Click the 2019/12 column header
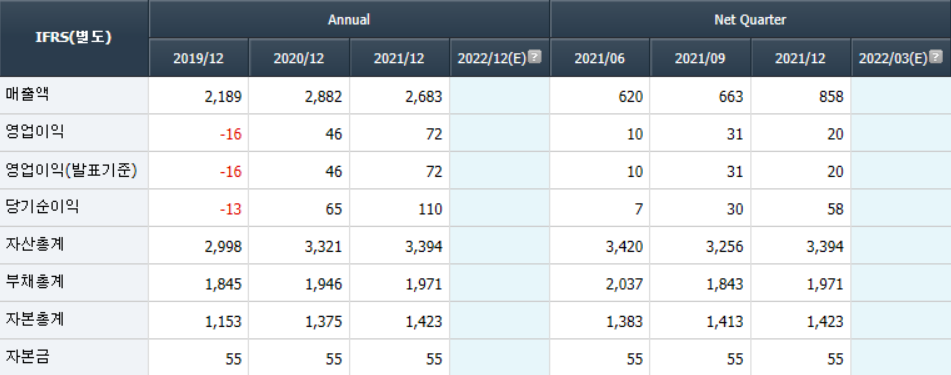 [x=198, y=58]
